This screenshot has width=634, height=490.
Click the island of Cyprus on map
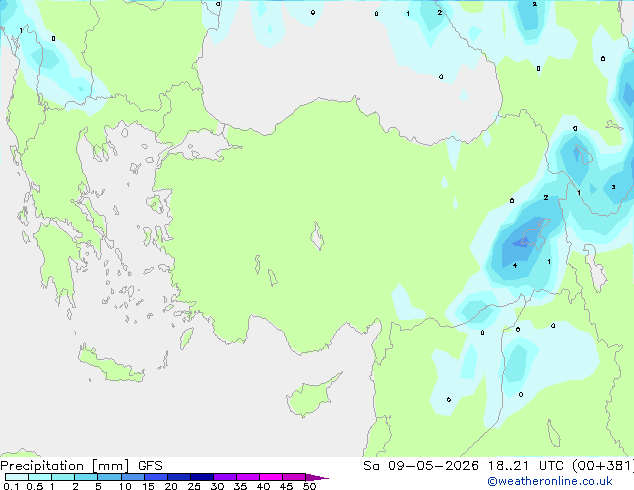tap(311, 397)
